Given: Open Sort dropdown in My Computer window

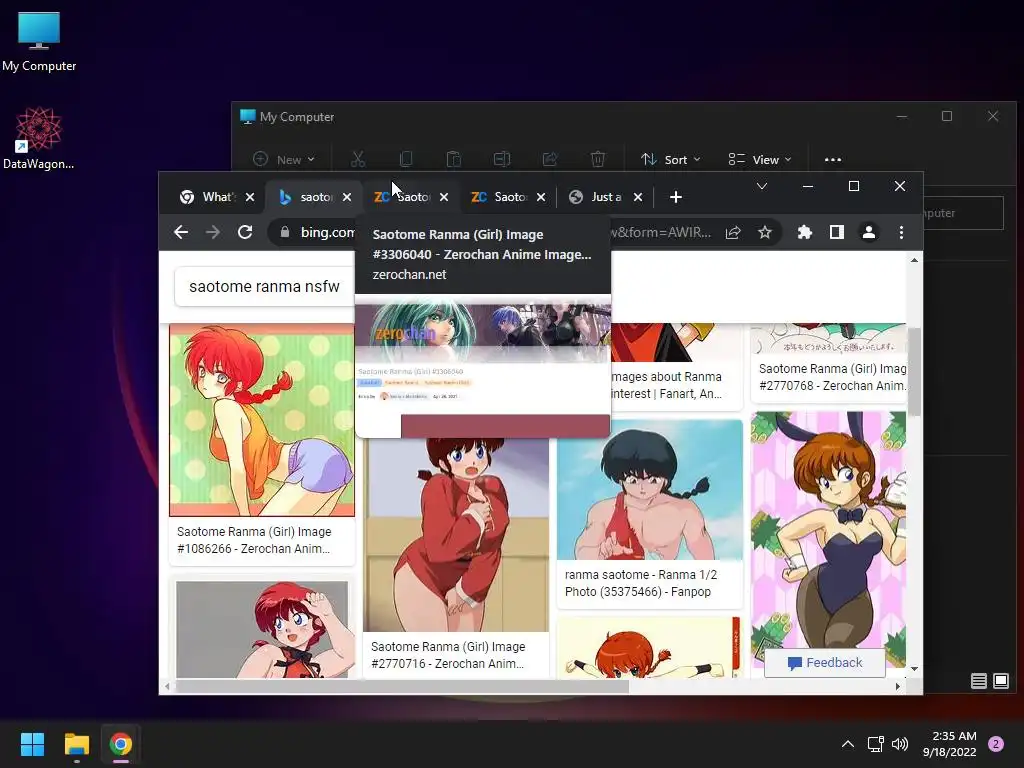Looking at the screenshot, I should [x=671, y=159].
